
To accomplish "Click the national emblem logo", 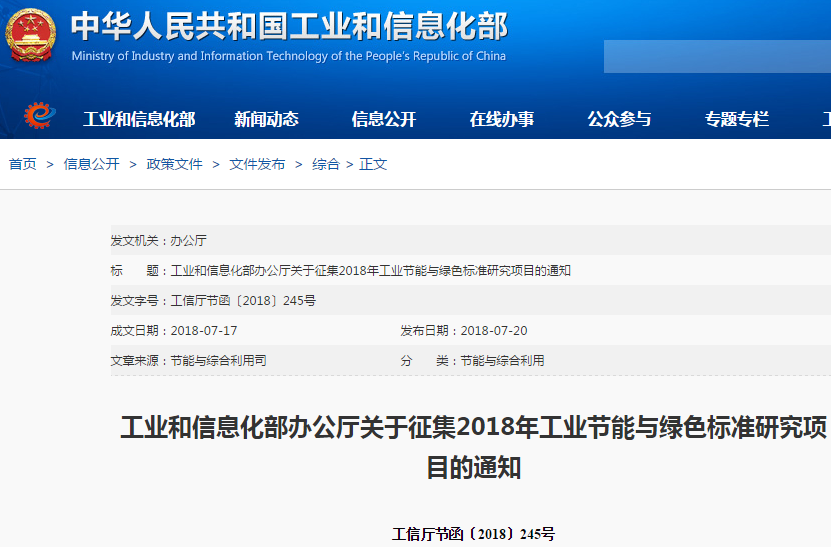I will 31,35.
